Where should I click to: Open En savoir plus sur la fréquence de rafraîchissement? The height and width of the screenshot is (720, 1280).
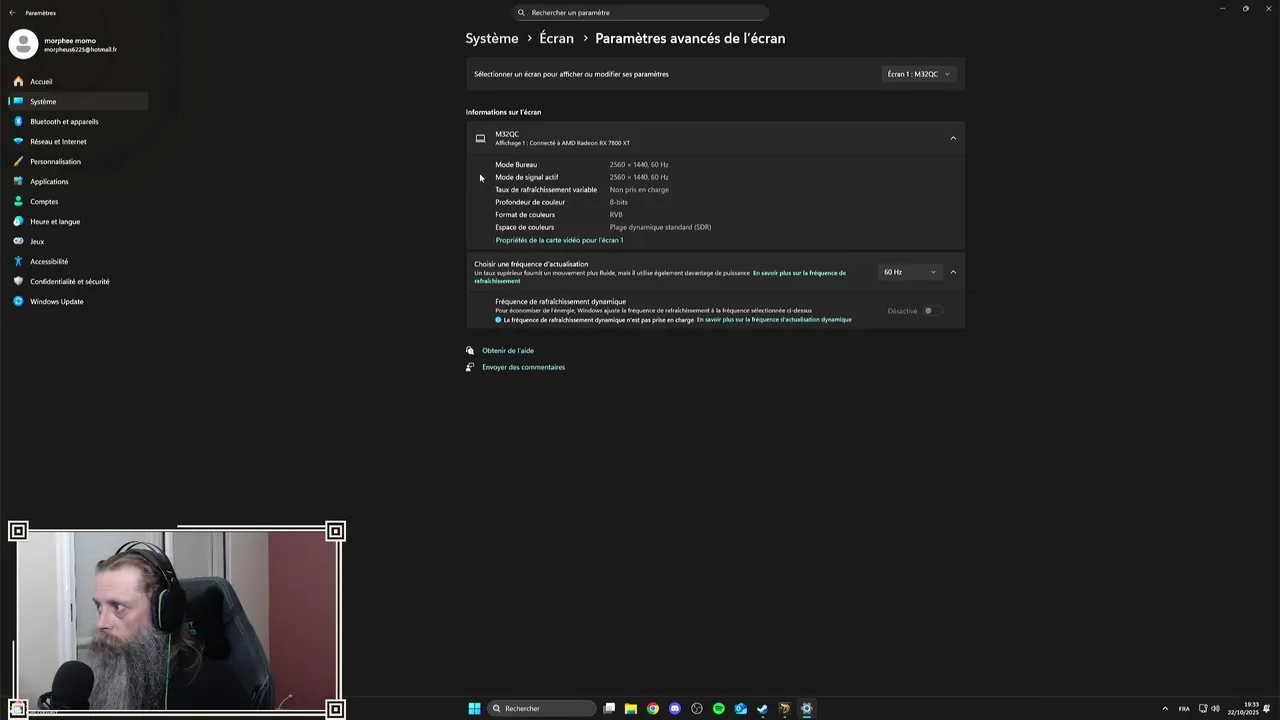(x=799, y=273)
